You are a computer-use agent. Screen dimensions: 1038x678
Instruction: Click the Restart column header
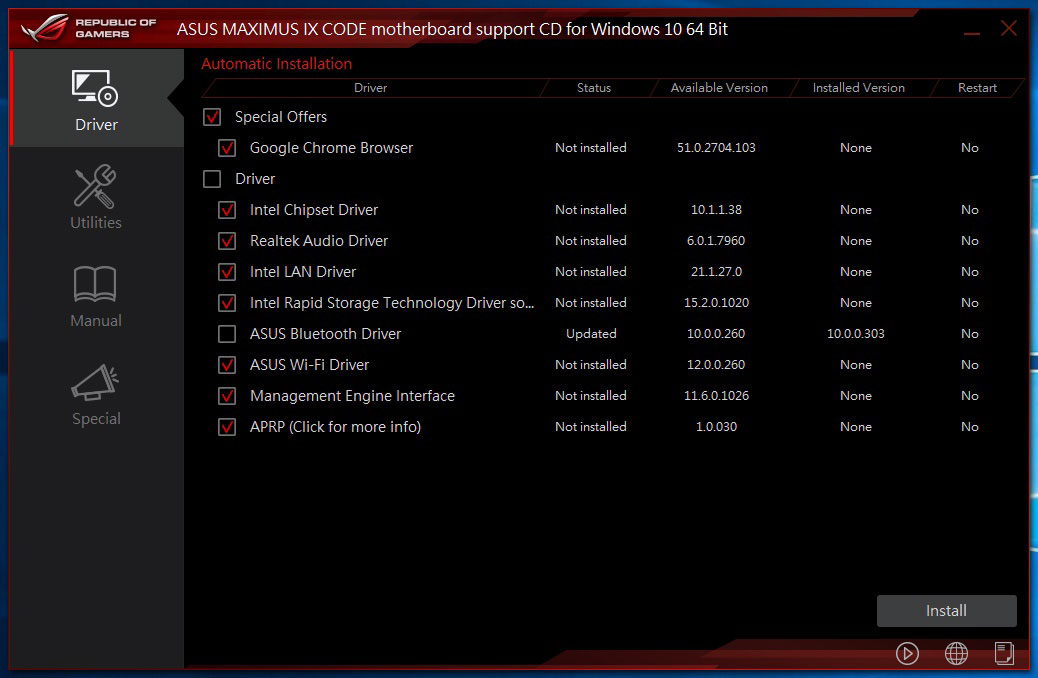977,87
